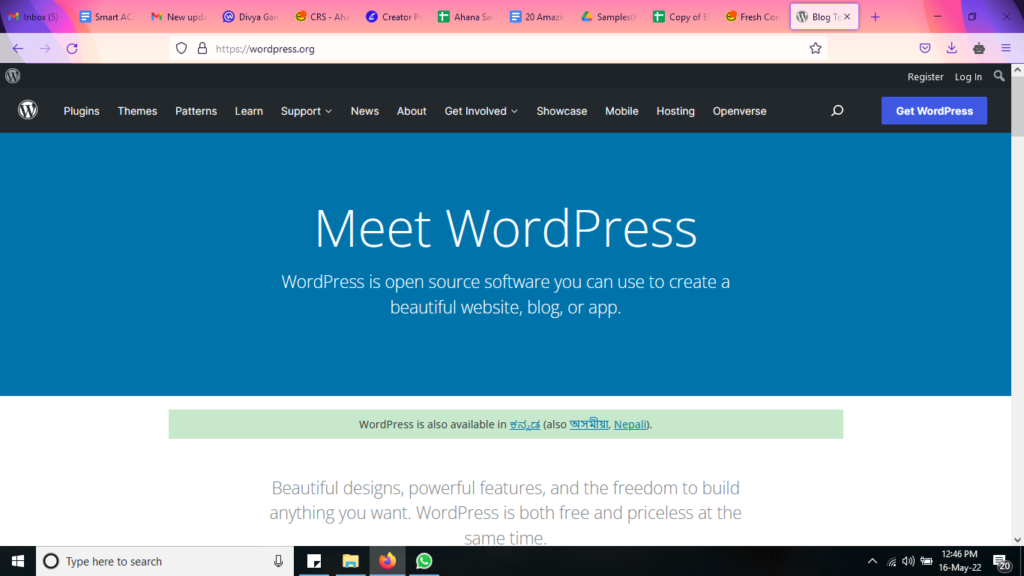Switch to the 20 Amazin document tab
Viewport: 1024px width, 576px height.
[537, 17]
